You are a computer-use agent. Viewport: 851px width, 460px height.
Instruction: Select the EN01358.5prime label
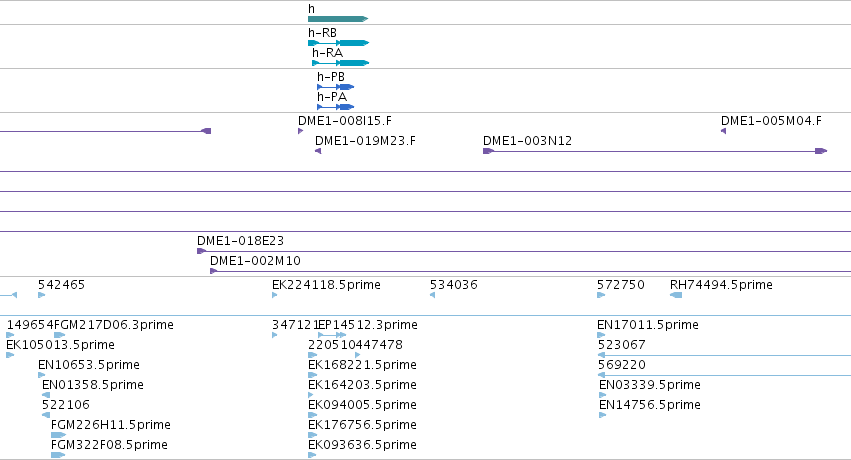[x=93, y=385]
